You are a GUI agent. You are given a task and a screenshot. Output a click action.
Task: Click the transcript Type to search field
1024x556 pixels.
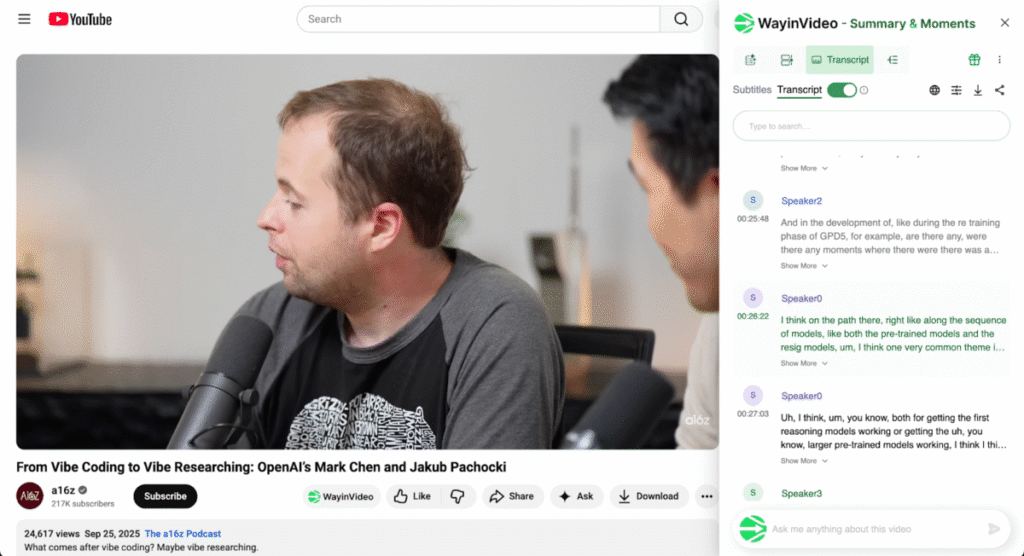871,126
